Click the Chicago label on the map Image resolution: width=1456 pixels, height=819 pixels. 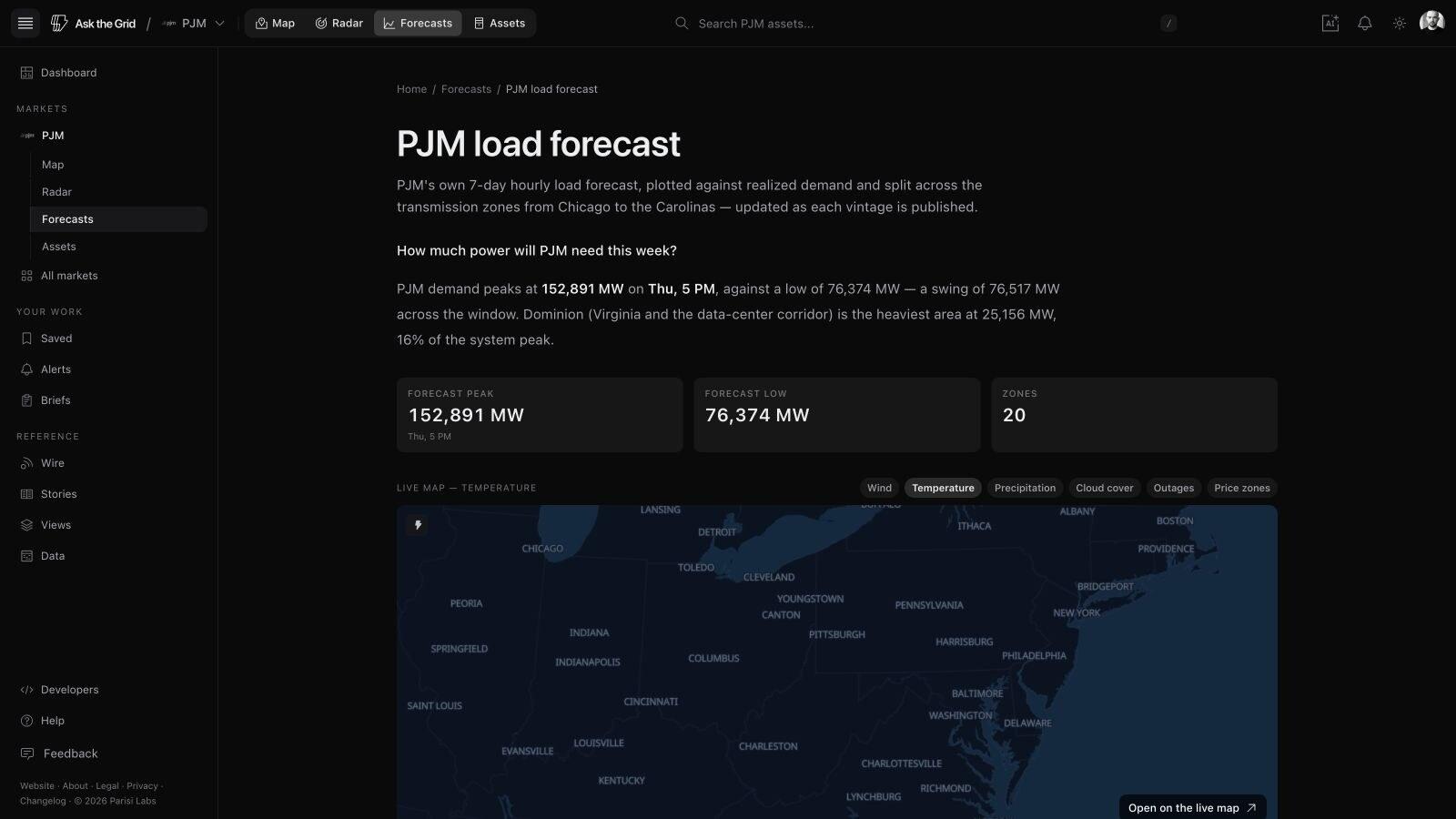[x=542, y=549]
